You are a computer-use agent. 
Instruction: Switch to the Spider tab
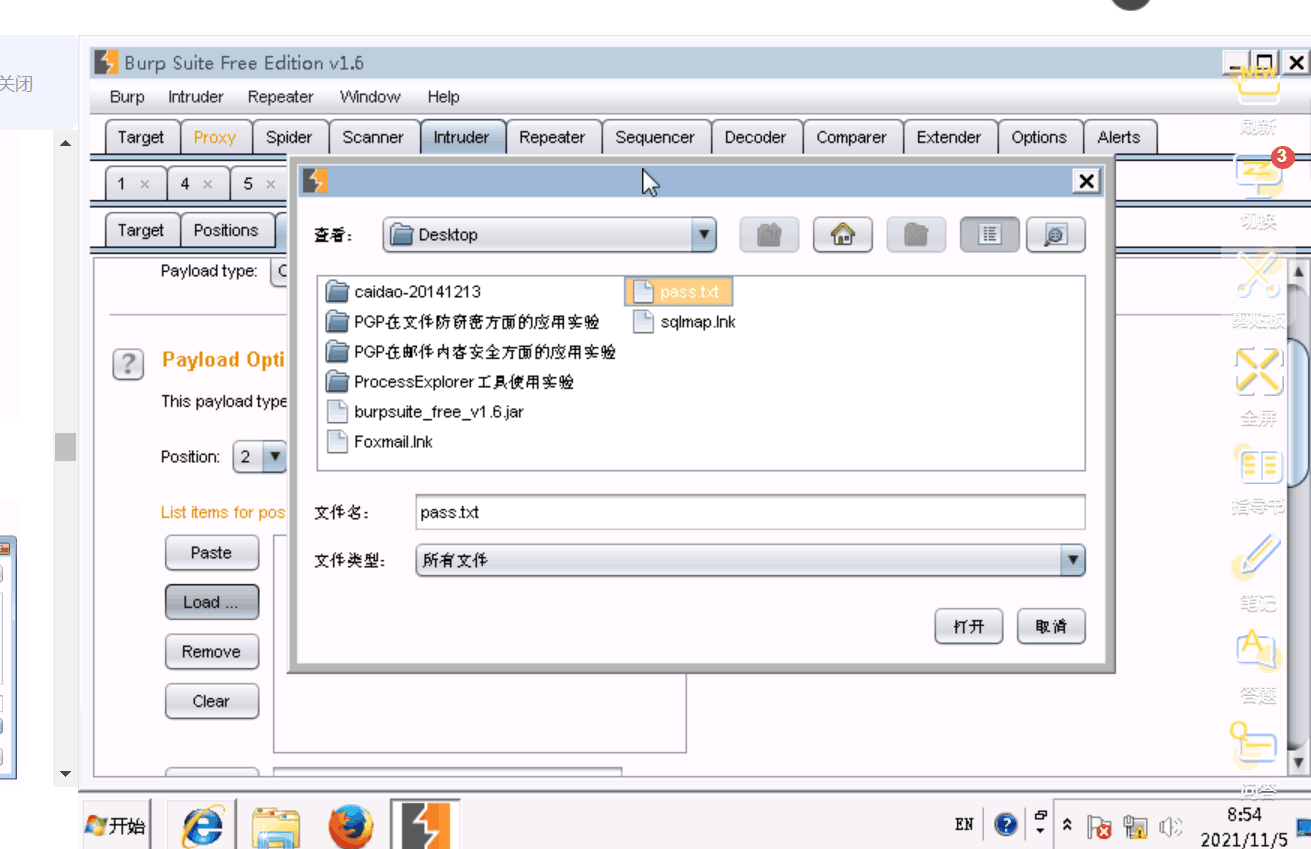(x=289, y=138)
